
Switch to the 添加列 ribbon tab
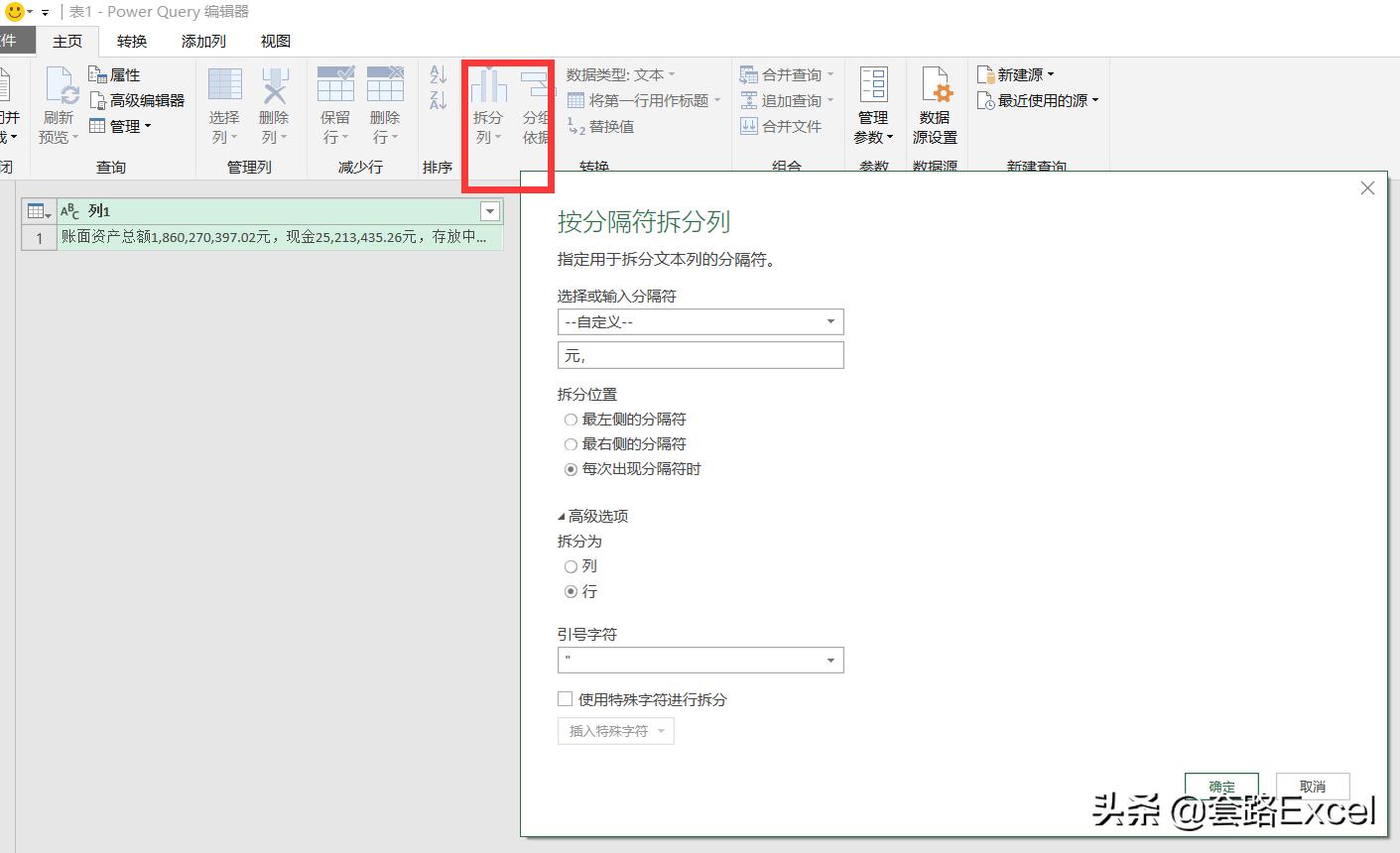pyautogui.click(x=202, y=41)
